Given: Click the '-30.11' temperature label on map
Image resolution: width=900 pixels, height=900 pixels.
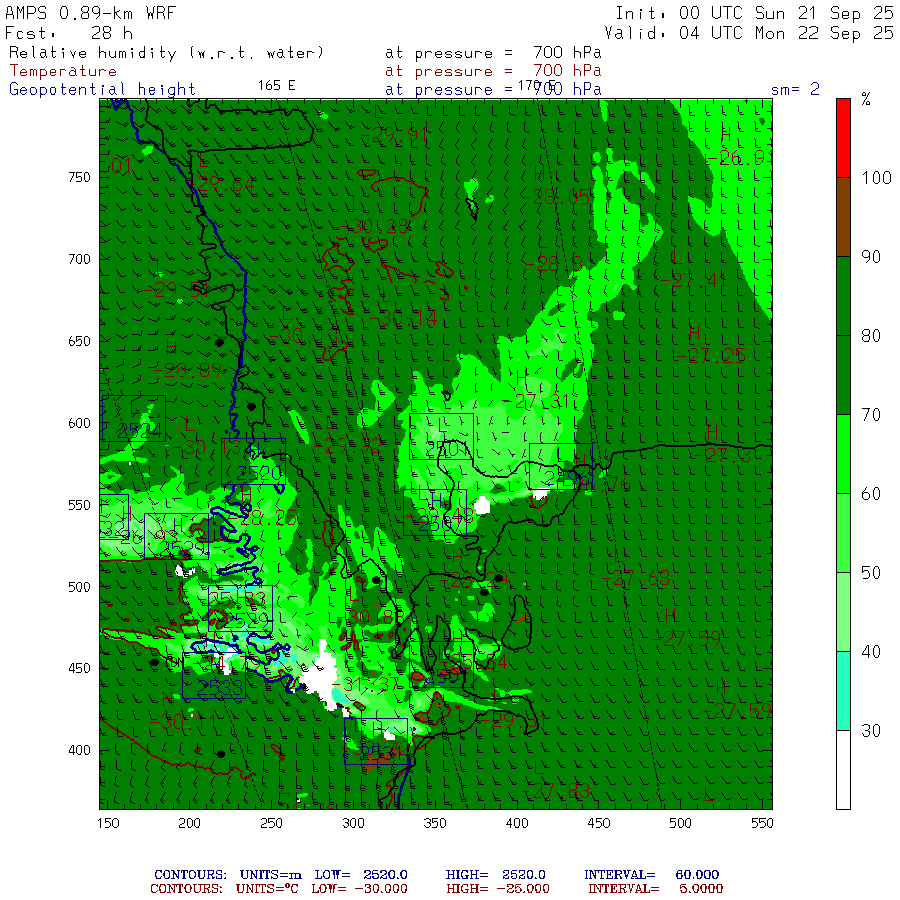Looking at the screenshot, I should 184,721.
